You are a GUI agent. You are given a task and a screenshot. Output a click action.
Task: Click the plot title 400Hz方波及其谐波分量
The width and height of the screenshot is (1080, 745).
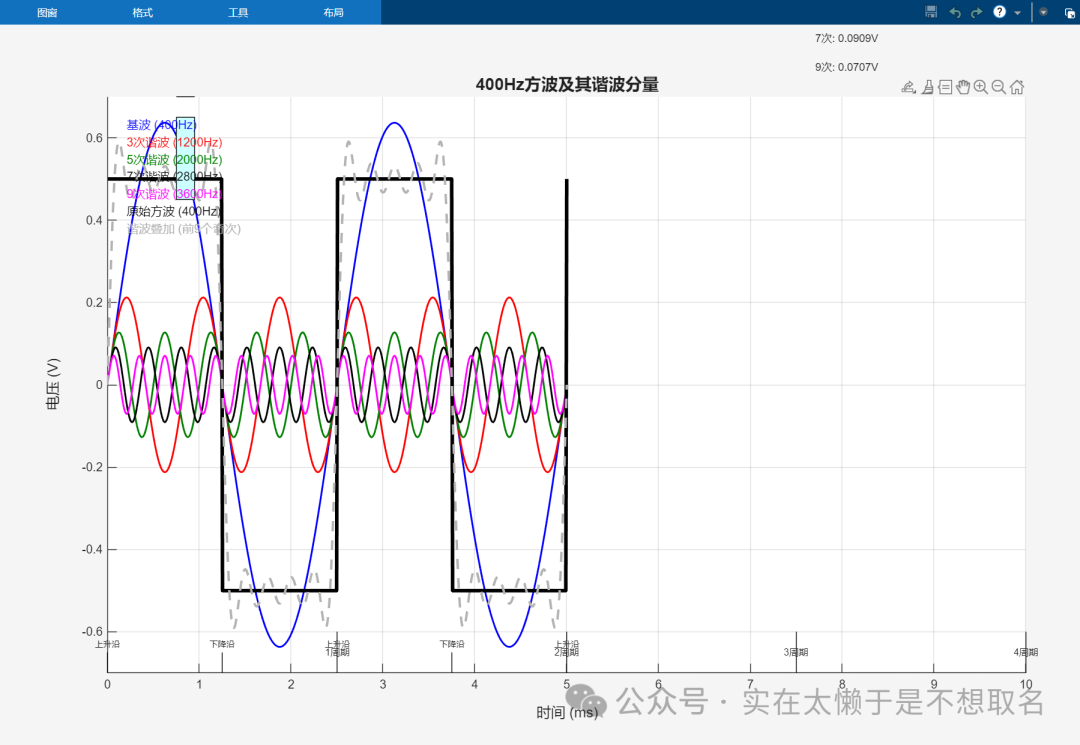point(567,85)
